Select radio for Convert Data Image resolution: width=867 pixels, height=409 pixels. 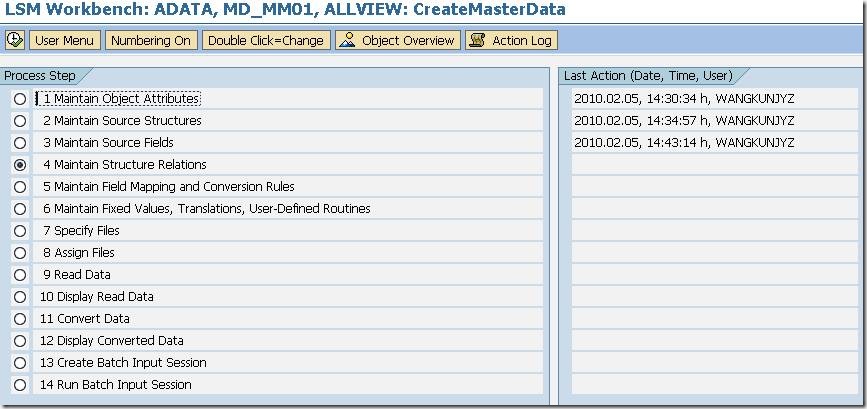pyautogui.click(x=20, y=319)
